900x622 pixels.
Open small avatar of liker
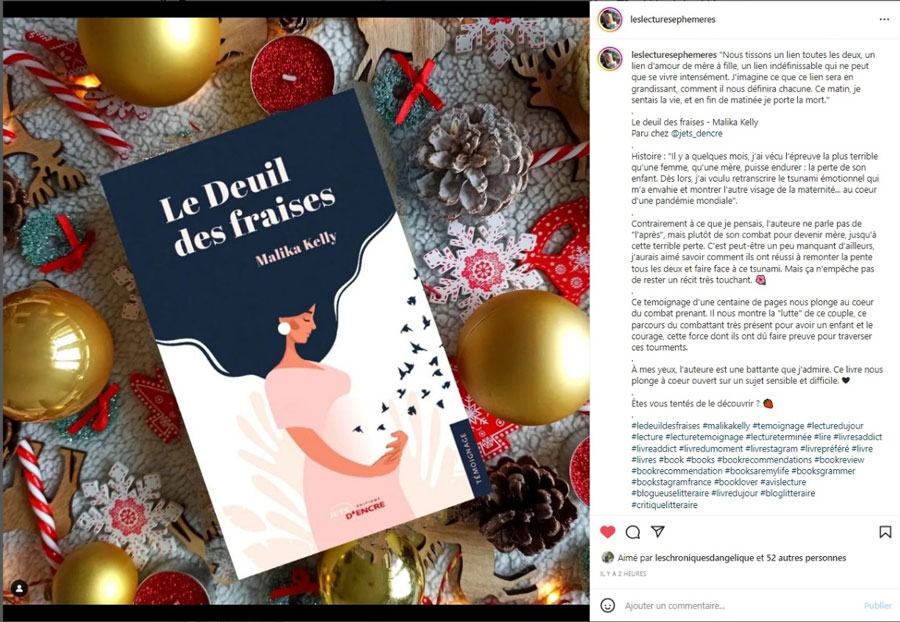607,557
